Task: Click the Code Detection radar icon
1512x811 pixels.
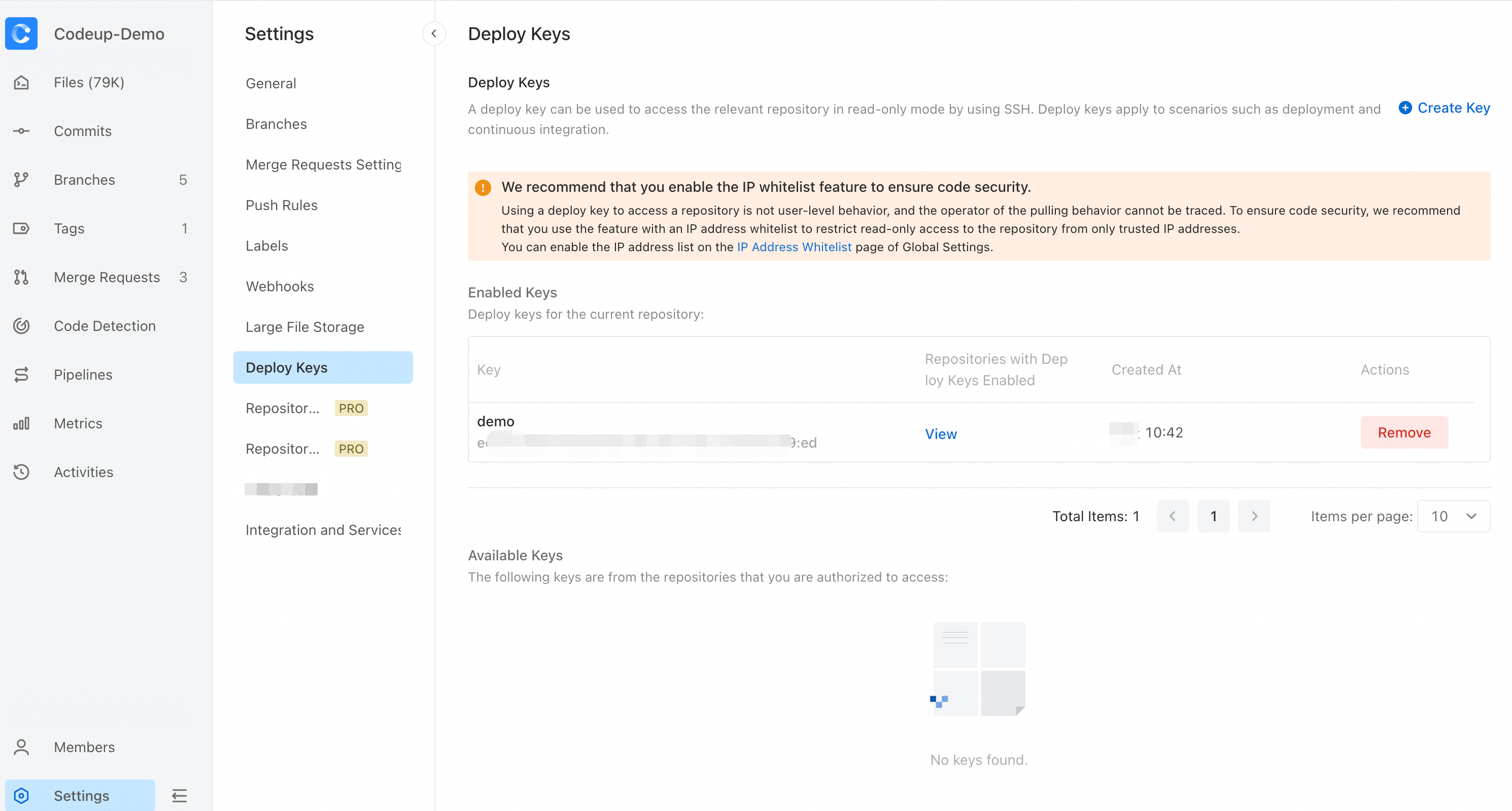Action: click(x=21, y=326)
